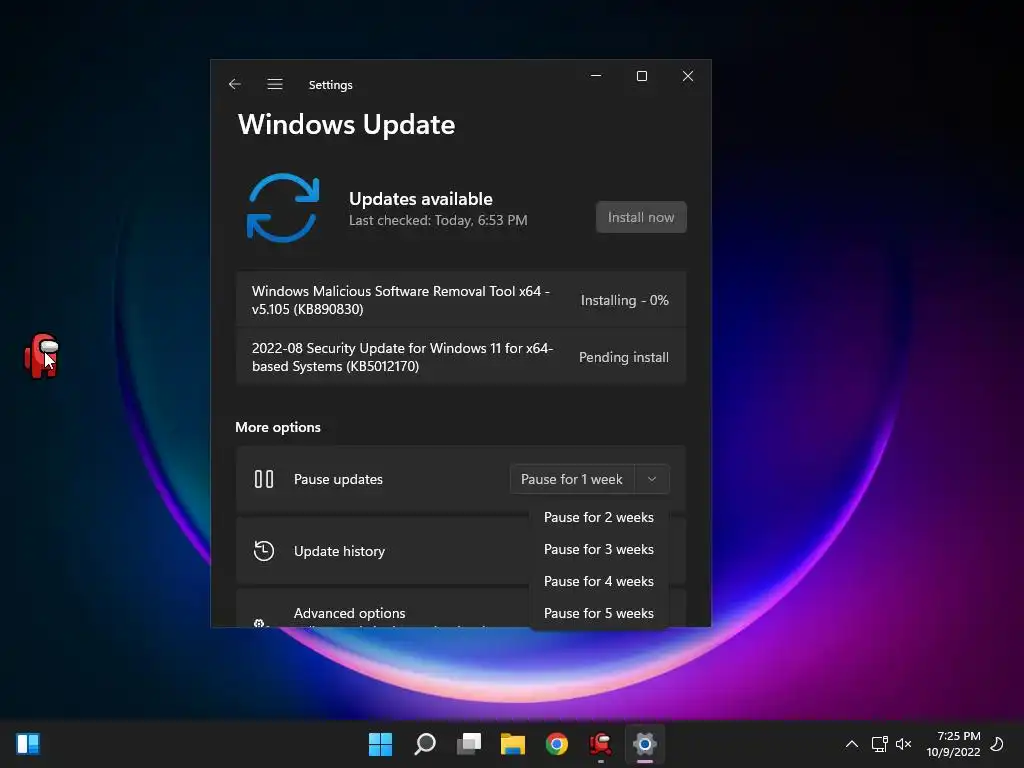Launch File Explorer from the taskbar
Image resolution: width=1024 pixels, height=768 pixels.
click(513, 744)
